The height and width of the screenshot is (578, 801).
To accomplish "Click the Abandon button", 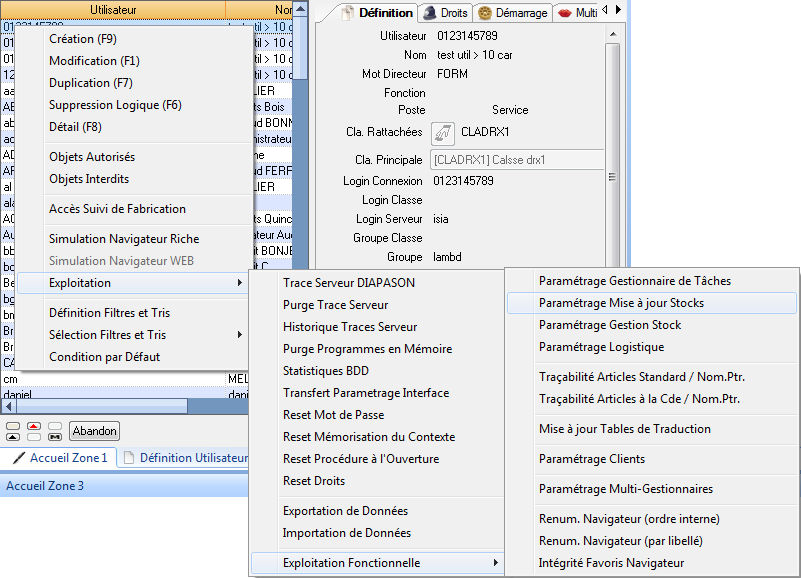I will click(94, 431).
